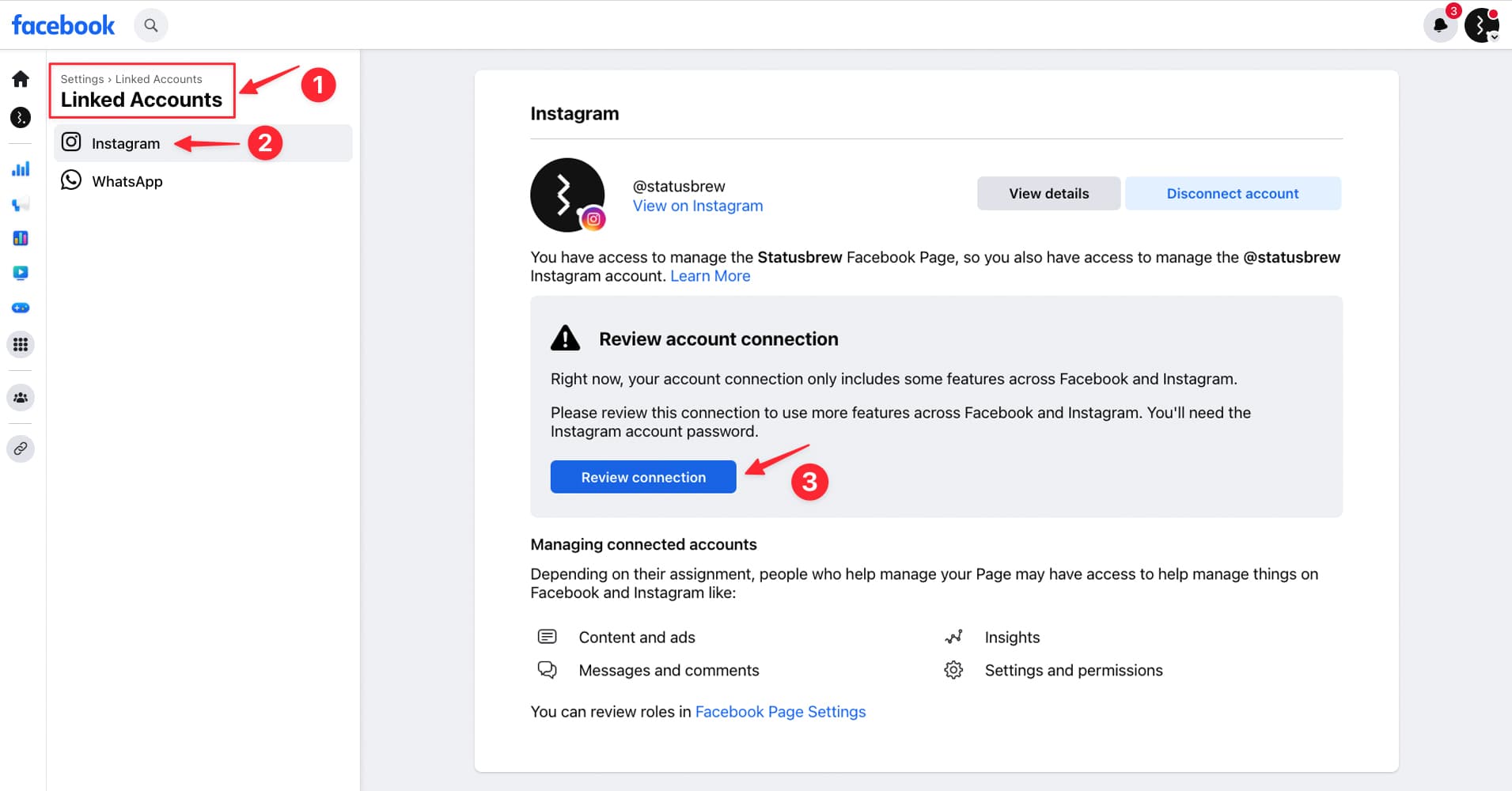Open the video Watch icon in sidebar

[21, 273]
